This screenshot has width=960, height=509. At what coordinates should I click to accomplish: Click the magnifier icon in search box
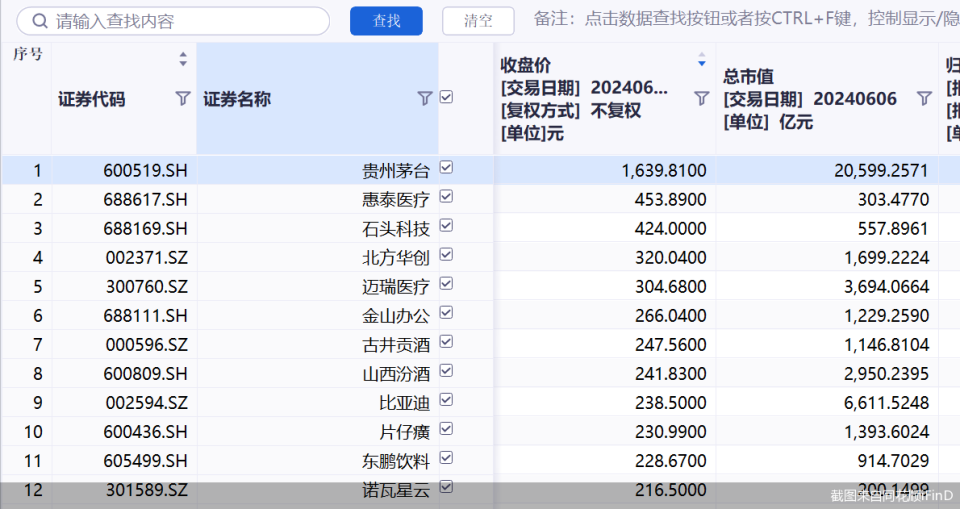40,21
